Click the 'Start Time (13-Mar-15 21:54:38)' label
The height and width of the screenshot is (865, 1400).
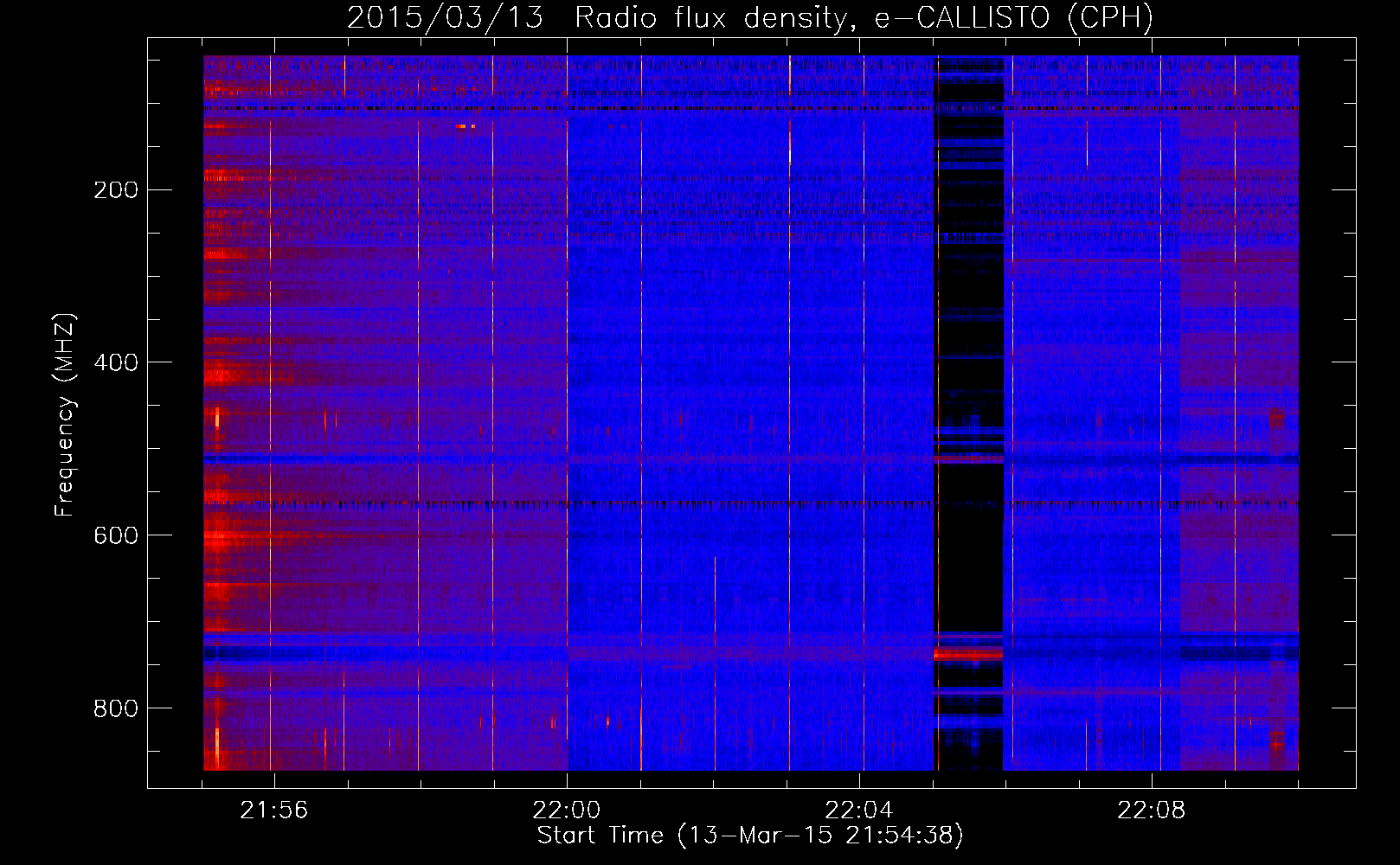[x=749, y=836]
